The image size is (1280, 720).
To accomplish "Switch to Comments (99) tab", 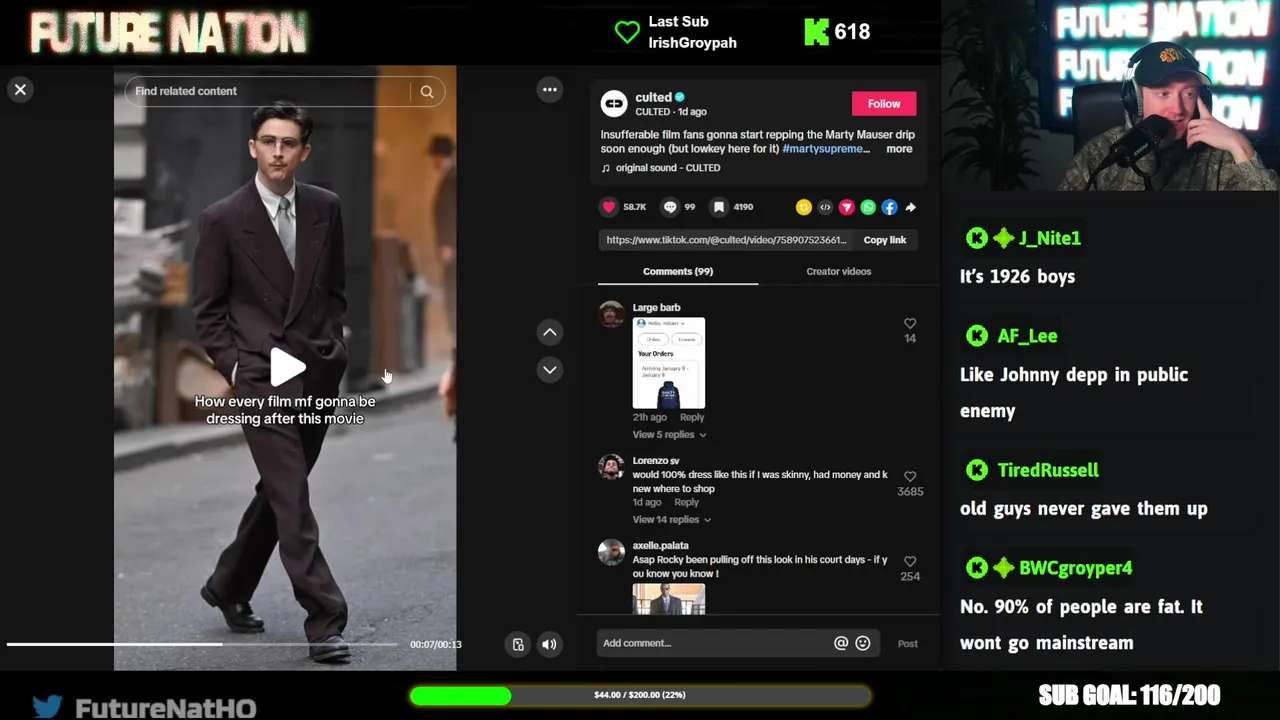I will pos(678,271).
